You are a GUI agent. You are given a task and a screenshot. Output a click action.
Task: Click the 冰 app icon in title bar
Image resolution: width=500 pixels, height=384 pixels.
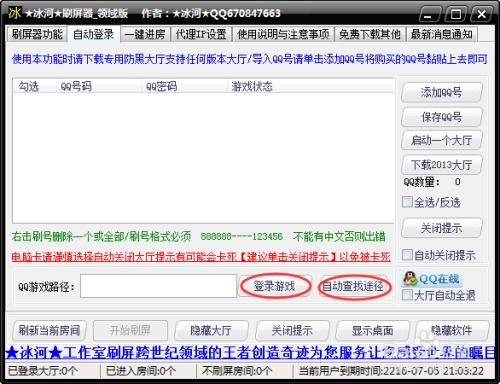(x=15, y=13)
